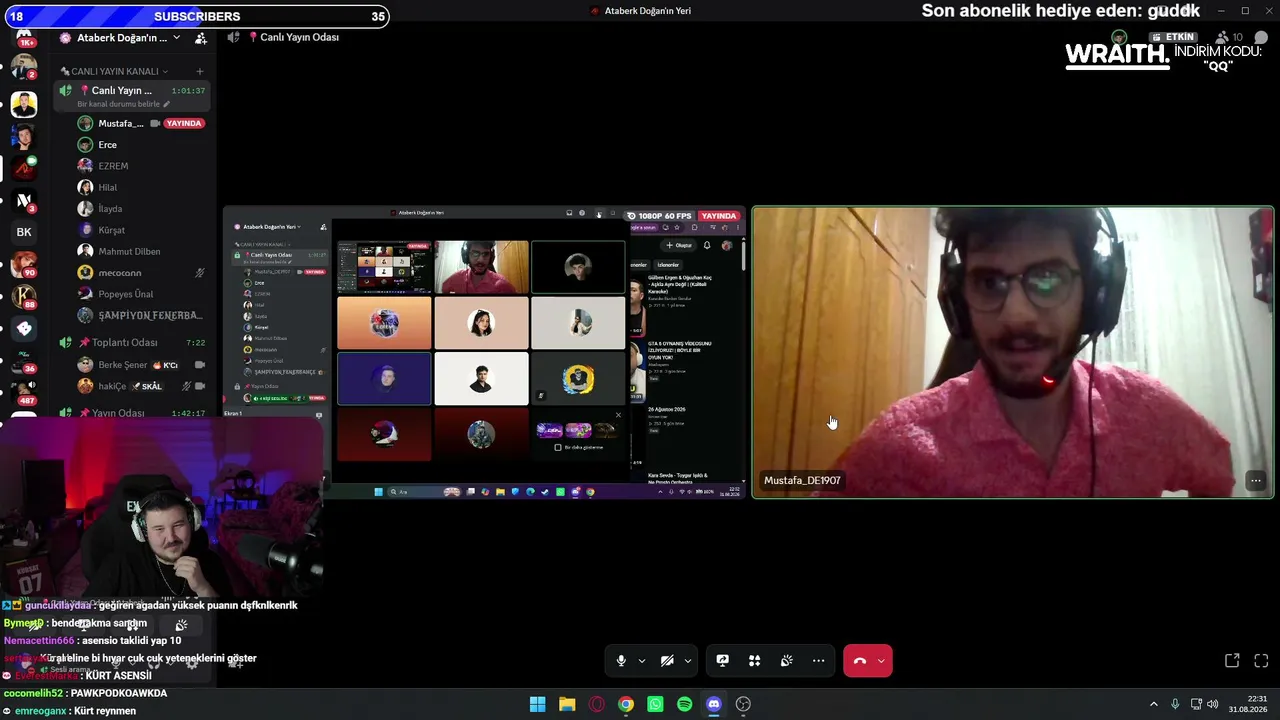Open server icon with 36 badge

24,361
